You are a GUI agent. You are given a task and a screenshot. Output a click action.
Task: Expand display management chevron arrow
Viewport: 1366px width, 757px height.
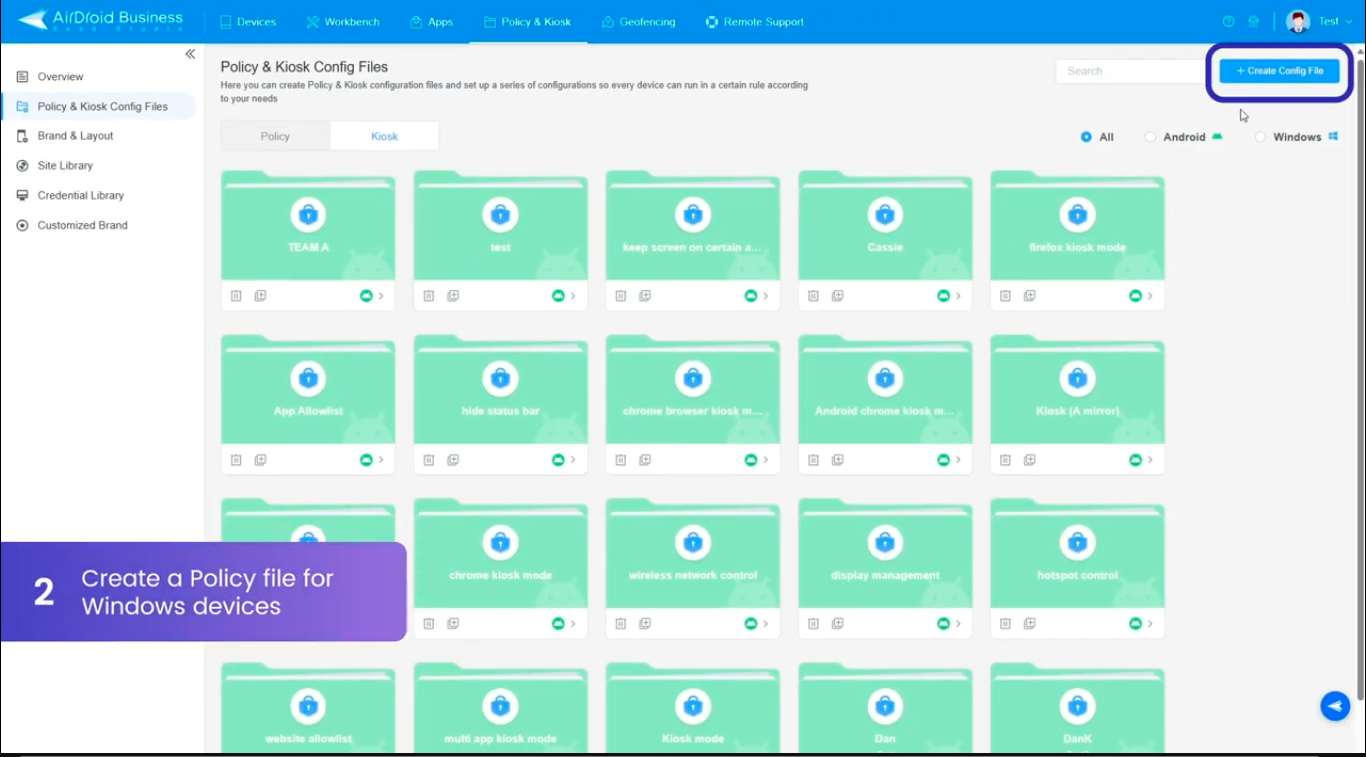tap(958, 623)
